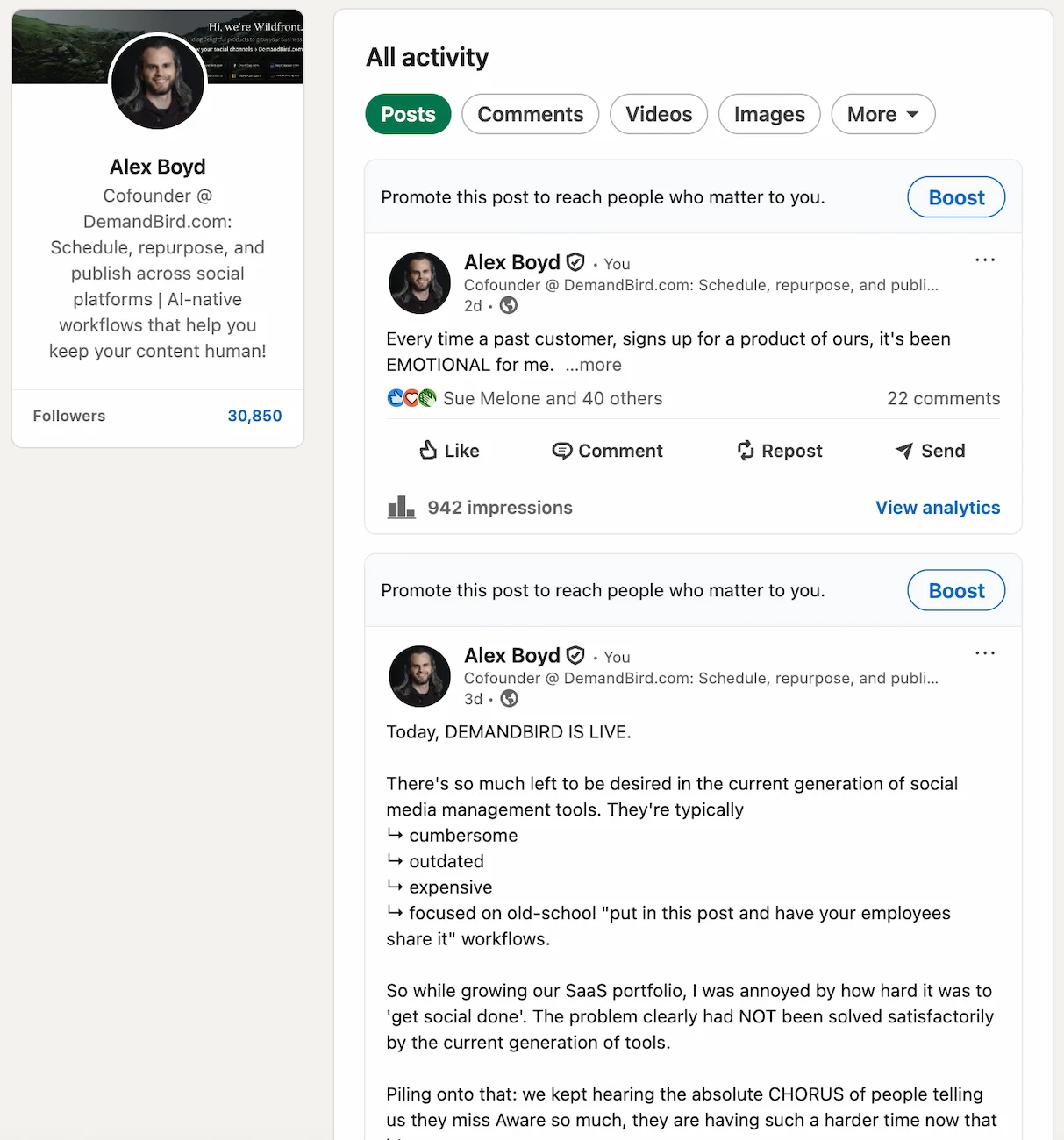Screen dimensions: 1064x1140
Task: Click Alex Boyd's avatar on the second post
Action: coord(419,676)
